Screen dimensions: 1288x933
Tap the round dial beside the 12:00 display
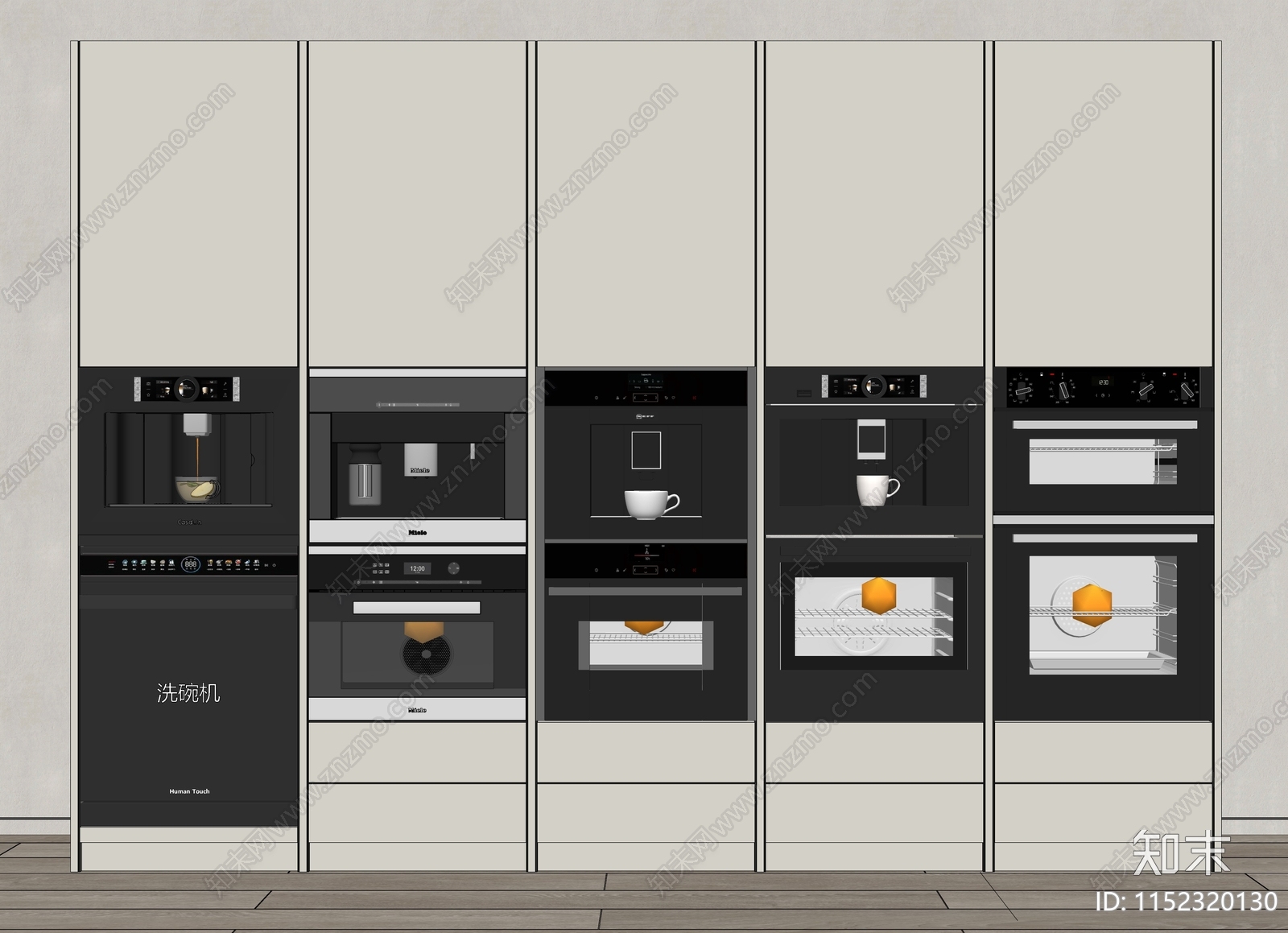pos(453,568)
